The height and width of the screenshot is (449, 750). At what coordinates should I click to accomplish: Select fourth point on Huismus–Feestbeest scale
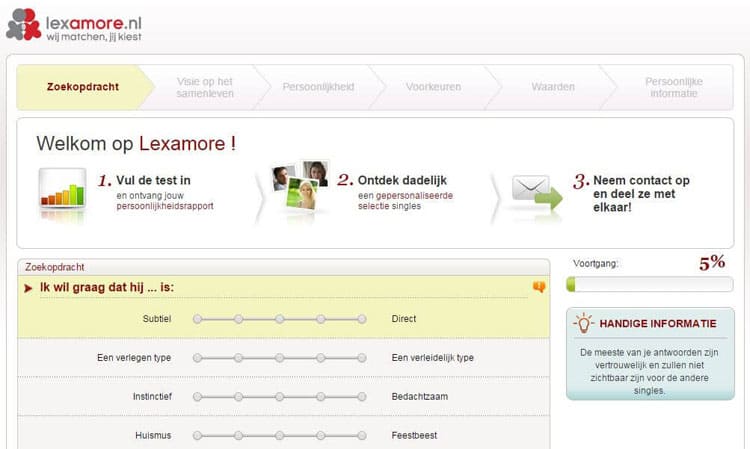click(321, 435)
